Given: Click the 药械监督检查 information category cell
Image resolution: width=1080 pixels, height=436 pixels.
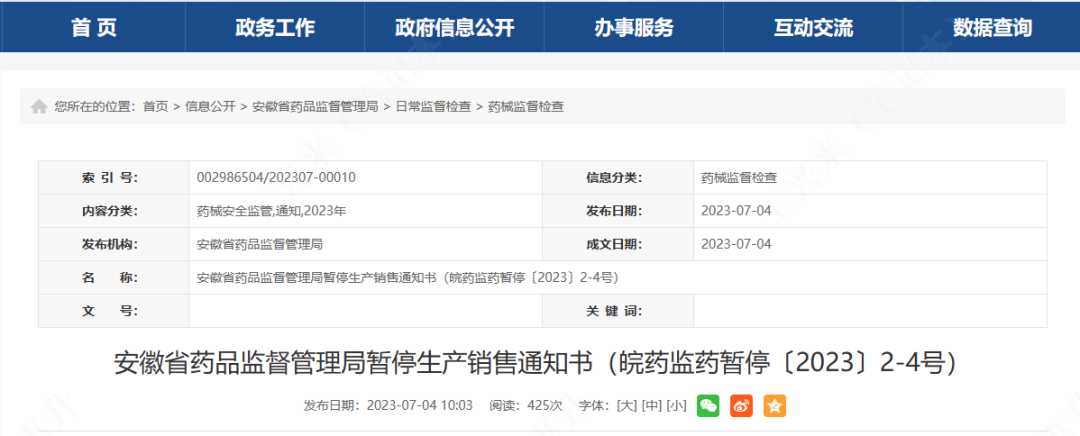Looking at the screenshot, I should pos(870,178).
